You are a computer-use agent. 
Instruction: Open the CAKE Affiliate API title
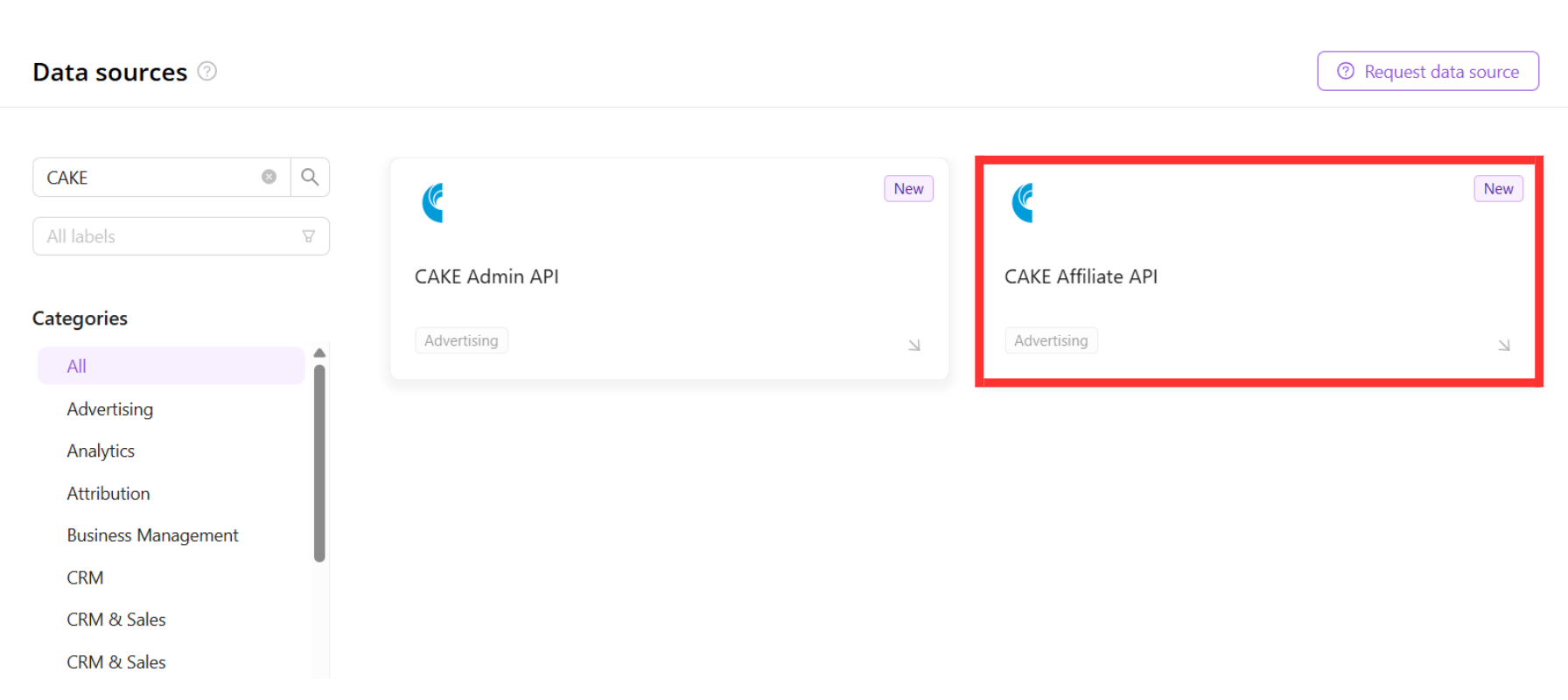(x=1081, y=276)
